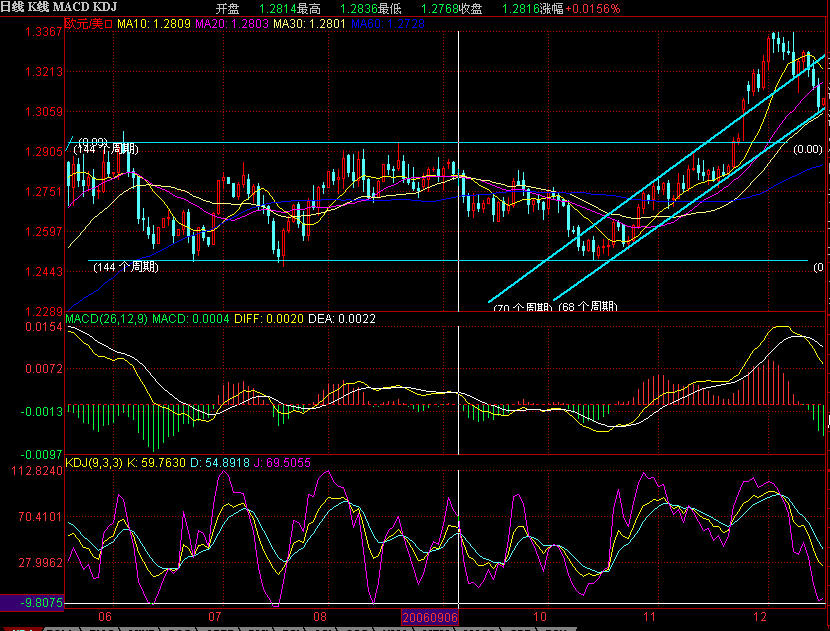Click MACD axis label -0.0097
Screen dimensions: 830x631
coord(42,455)
